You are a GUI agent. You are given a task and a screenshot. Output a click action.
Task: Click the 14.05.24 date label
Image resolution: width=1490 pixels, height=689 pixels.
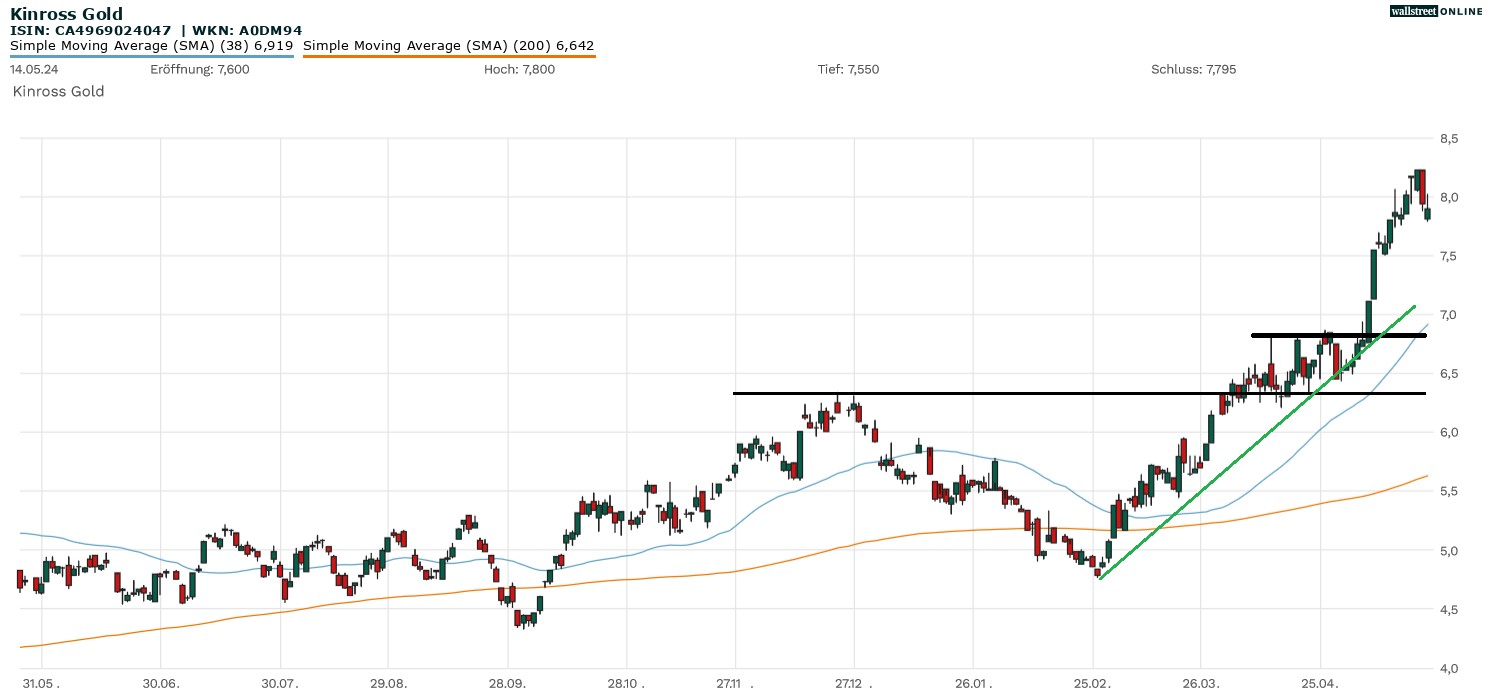point(31,69)
